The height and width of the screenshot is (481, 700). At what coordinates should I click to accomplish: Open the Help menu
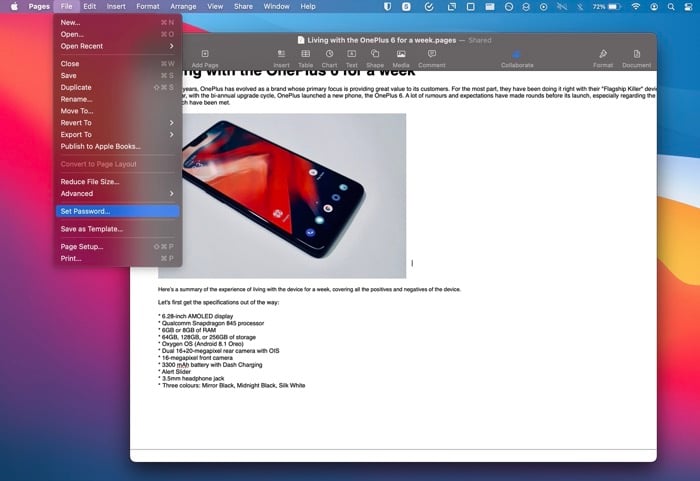(x=308, y=6)
